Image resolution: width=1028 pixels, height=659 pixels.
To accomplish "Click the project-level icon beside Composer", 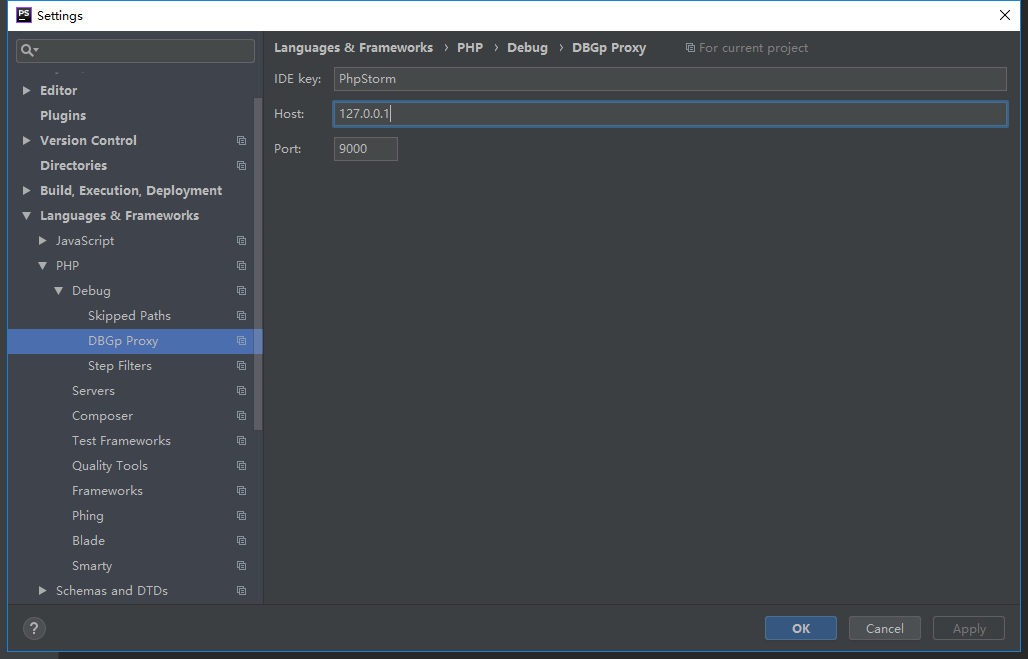I will point(241,416).
